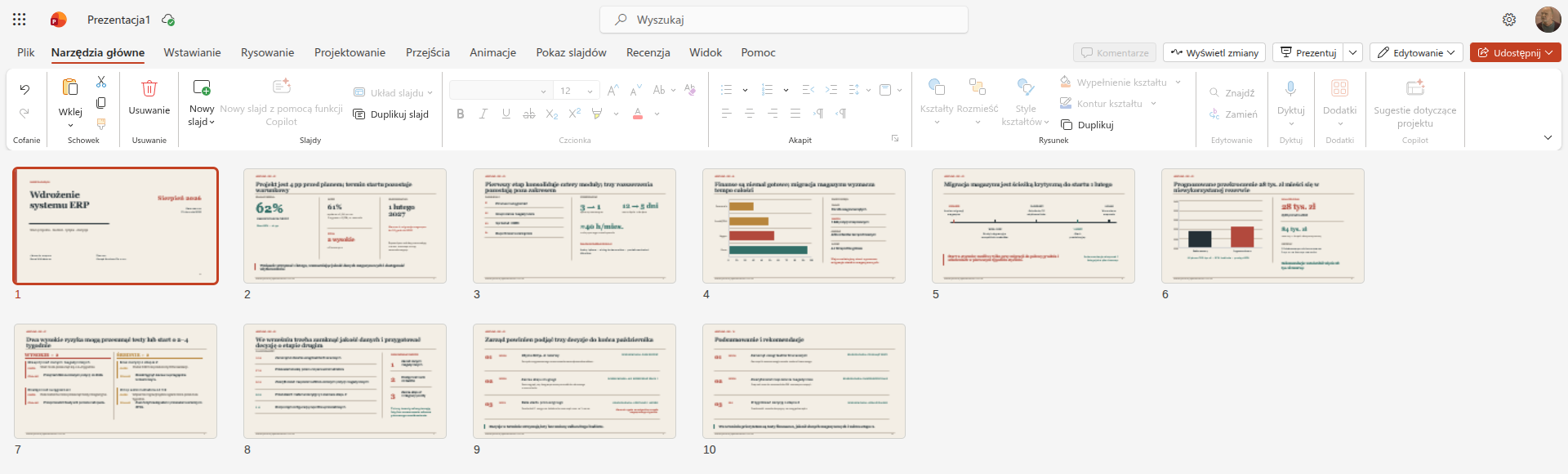Select slide 6 thumbnail
This screenshot has height=474, width=1568.
1263,226
